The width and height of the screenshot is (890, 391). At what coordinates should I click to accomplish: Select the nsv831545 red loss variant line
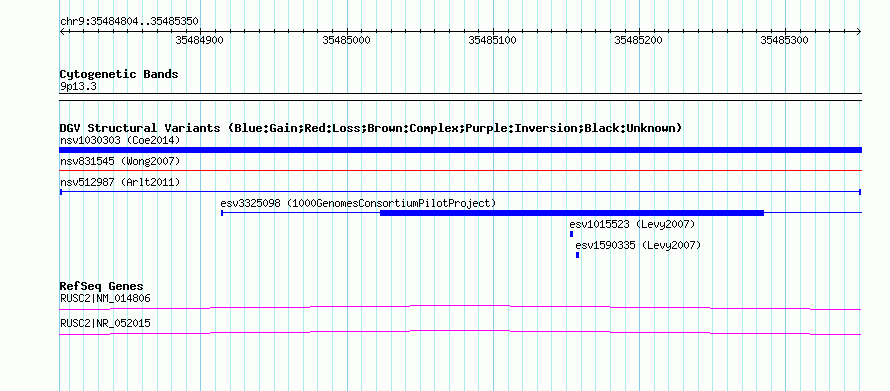[460, 170]
